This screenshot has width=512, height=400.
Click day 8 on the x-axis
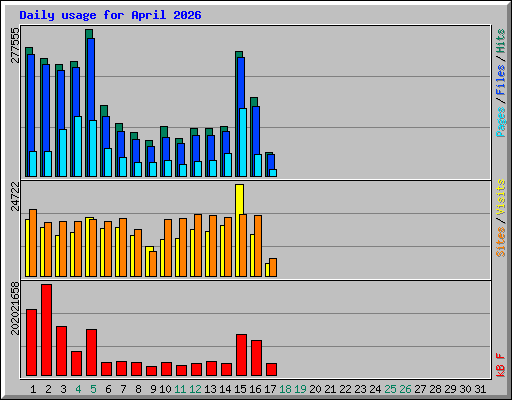(x=138, y=389)
